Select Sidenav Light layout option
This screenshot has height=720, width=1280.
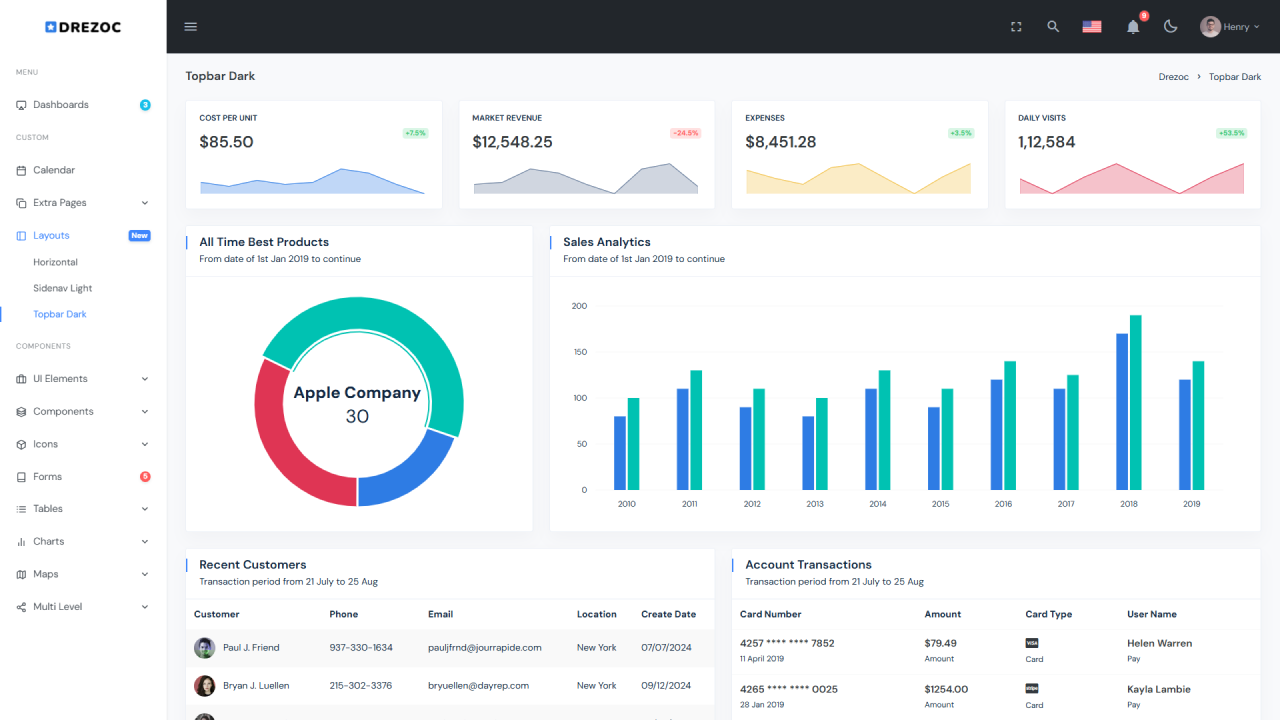pos(62,288)
